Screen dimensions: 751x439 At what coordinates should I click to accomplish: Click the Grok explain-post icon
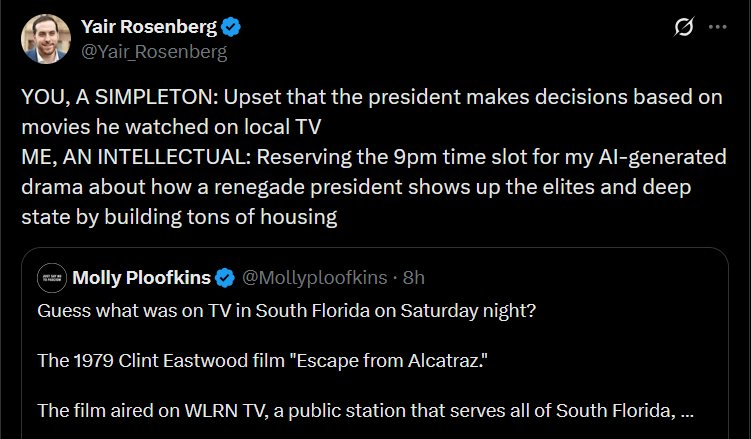(x=685, y=28)
